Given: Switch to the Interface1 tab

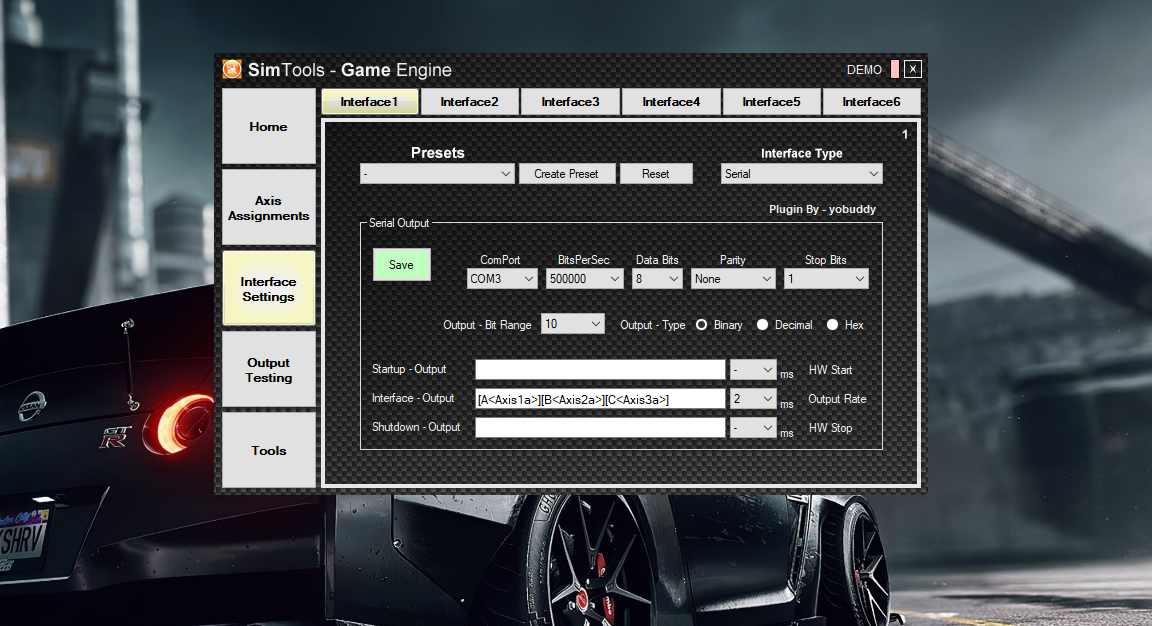Looking at the screenshot, I should [x=370, y=101].
